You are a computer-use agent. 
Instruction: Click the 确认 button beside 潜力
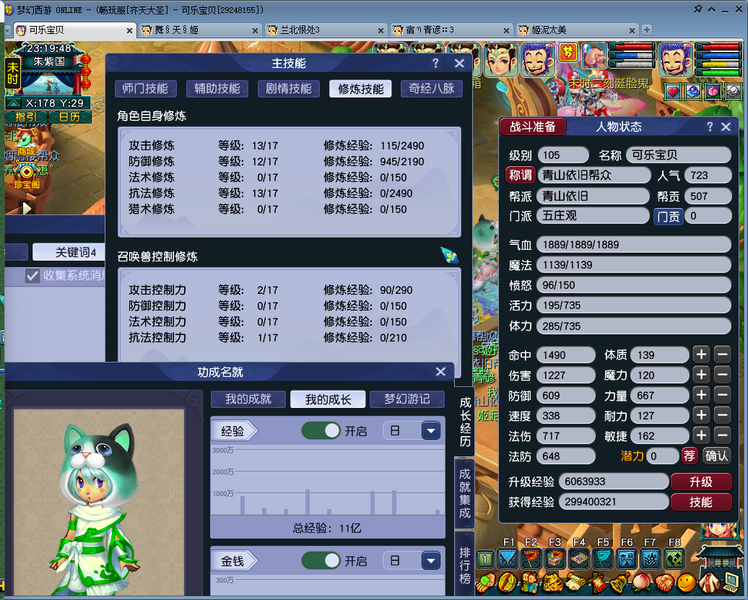[x=717, y=456]
